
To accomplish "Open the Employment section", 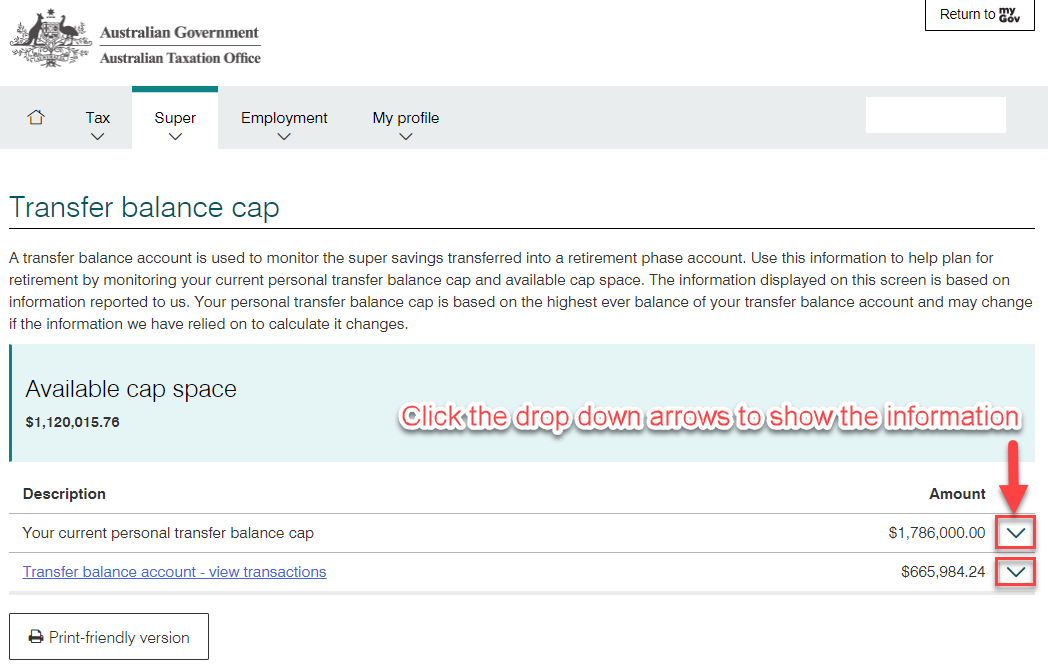I will (284, 117).
